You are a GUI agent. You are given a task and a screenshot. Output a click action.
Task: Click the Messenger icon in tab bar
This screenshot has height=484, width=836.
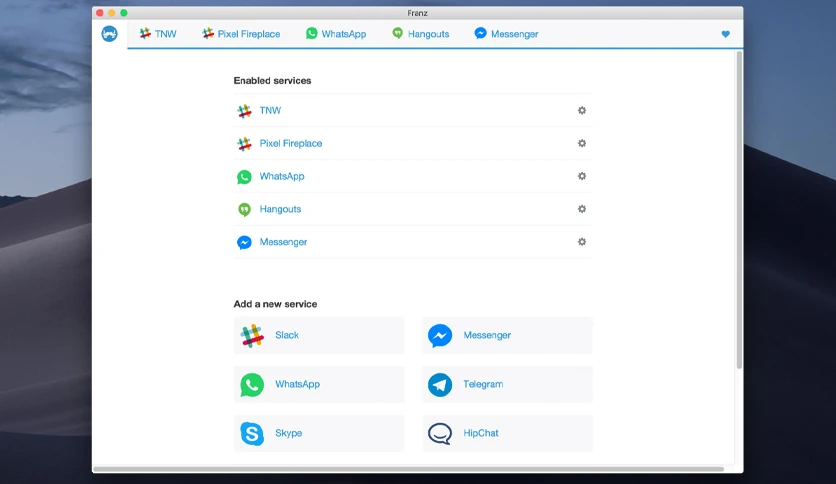(x=480, y=34)
